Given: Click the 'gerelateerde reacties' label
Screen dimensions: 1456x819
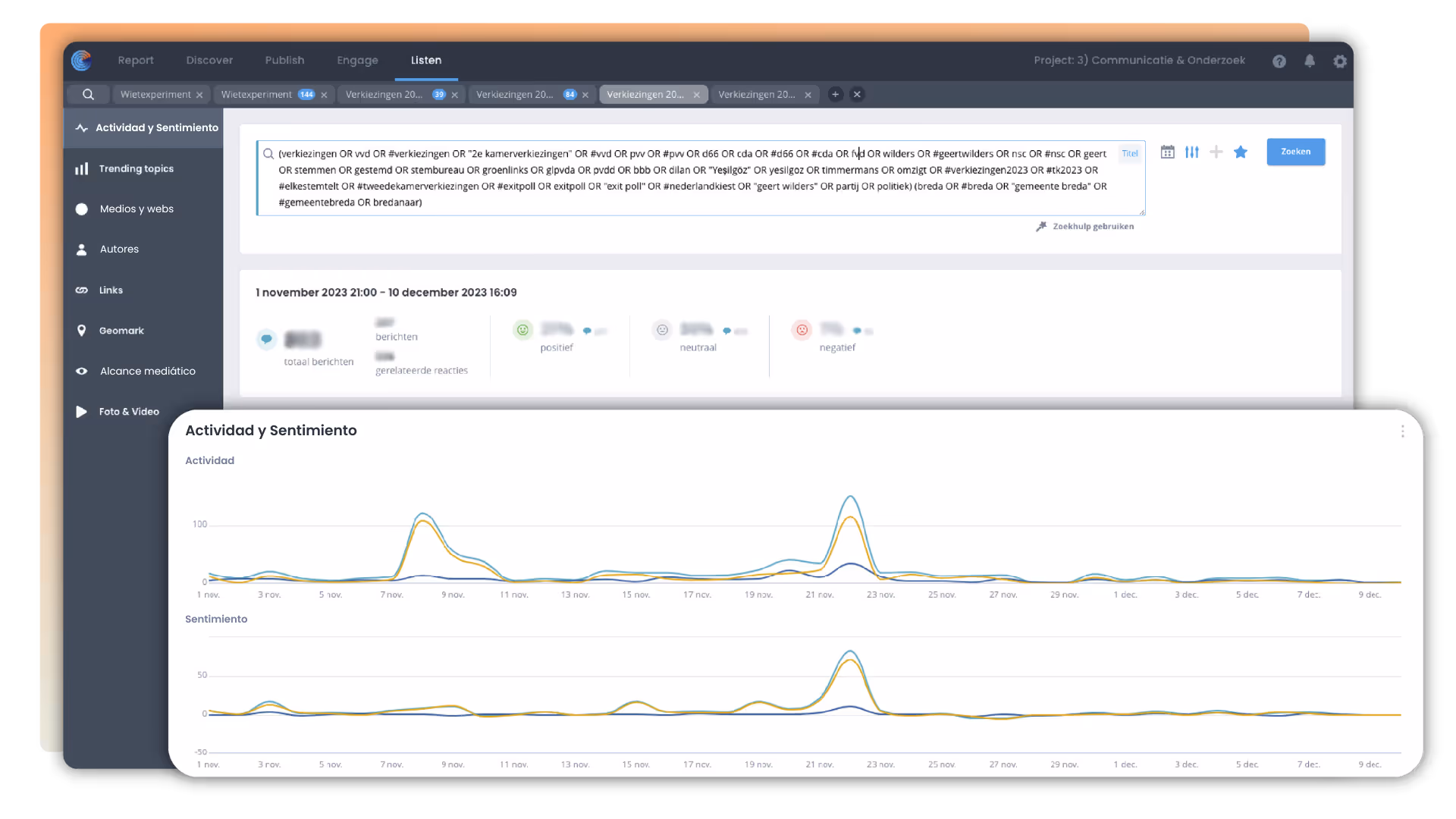Looking at the screenshot, I should click(x=422, y=370).
